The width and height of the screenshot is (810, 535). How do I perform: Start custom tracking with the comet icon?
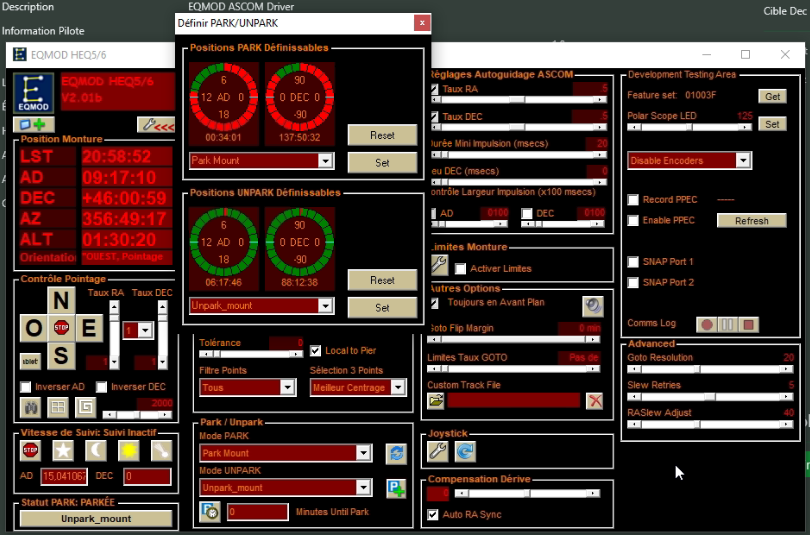pos(161,451)
